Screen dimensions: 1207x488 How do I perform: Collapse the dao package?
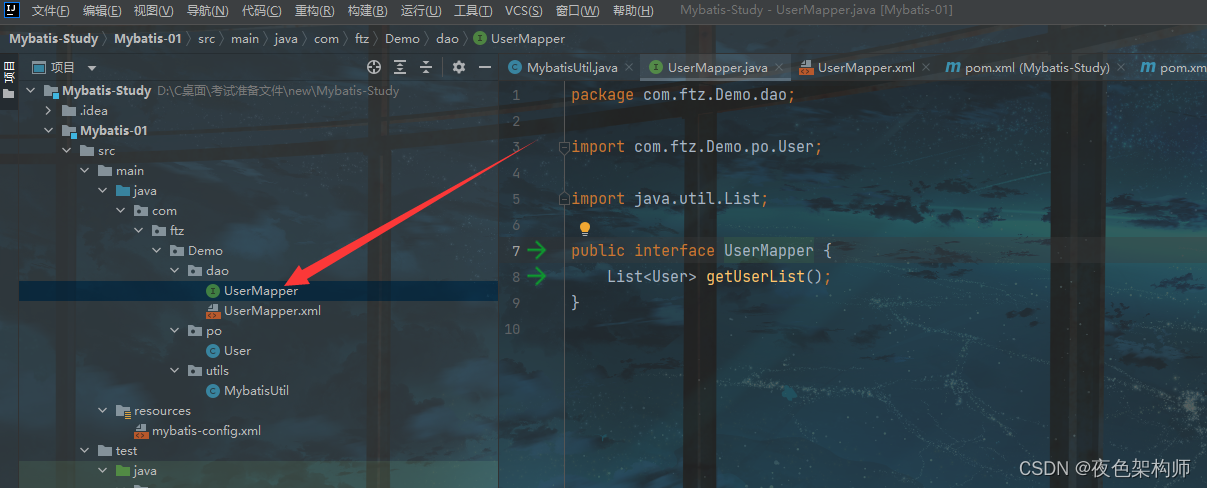pyautogui.click(x=174, y=270)
